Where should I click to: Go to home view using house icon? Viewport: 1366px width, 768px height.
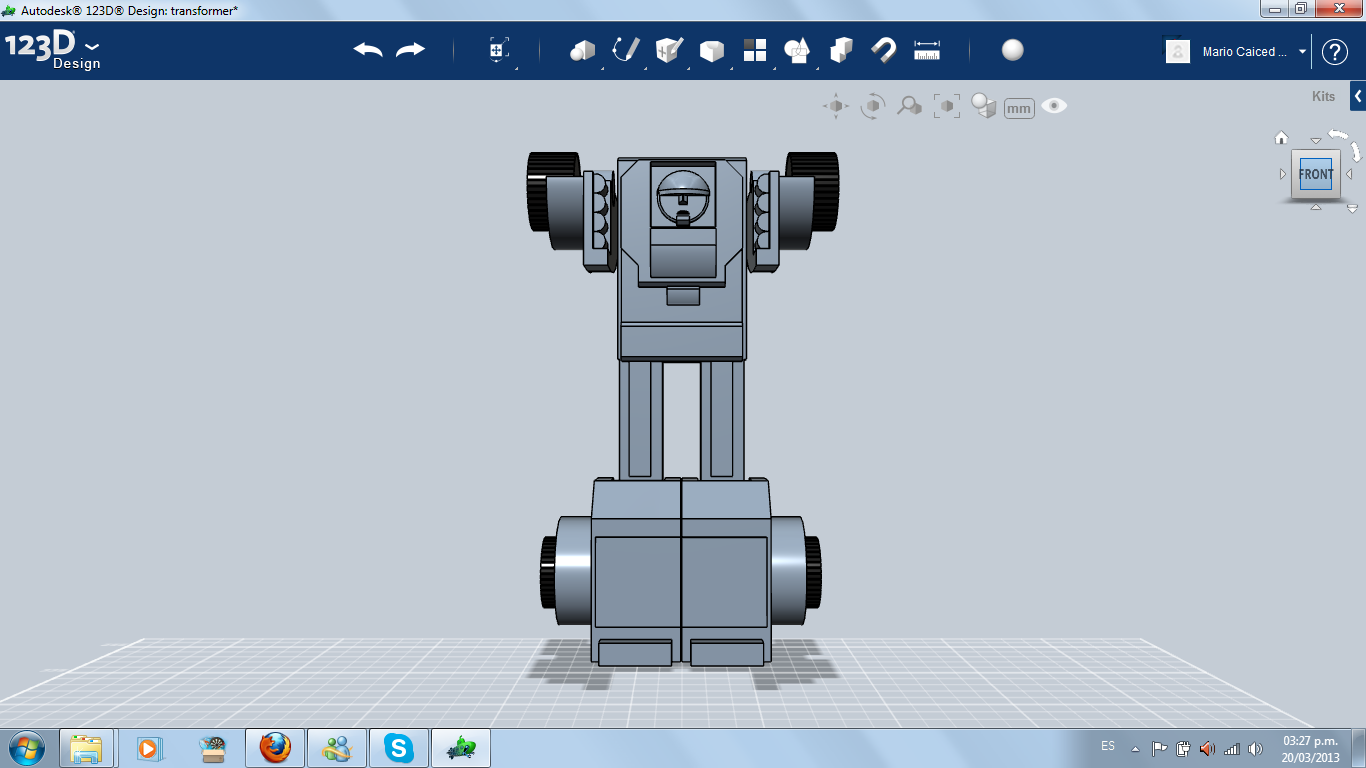(1281, 138)
